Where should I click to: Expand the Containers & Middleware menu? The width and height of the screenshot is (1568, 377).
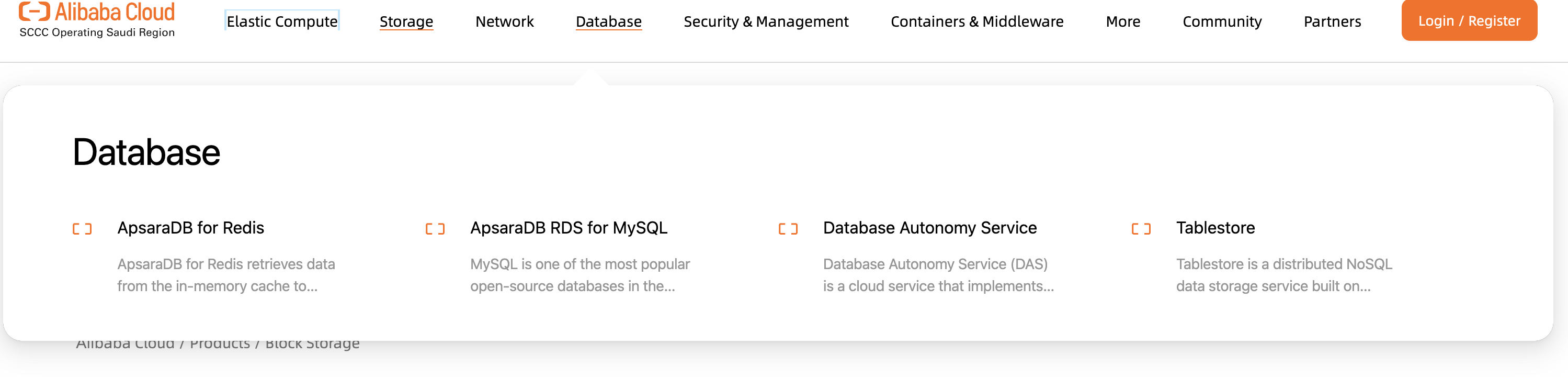[976, 21]
